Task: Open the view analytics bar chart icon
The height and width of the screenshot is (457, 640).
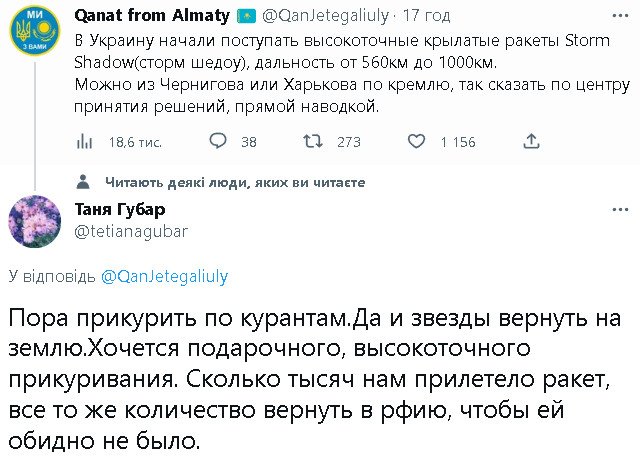Action: [85, 142]
